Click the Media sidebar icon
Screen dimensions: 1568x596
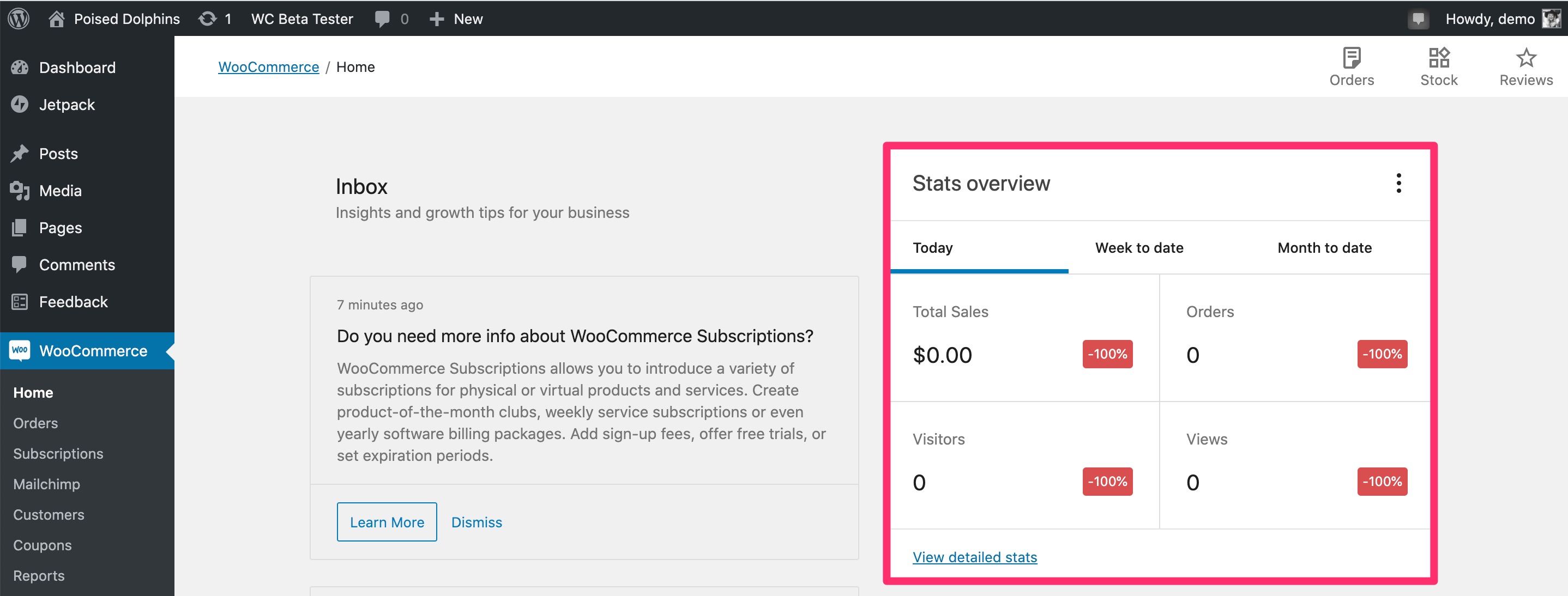point(20,190)
